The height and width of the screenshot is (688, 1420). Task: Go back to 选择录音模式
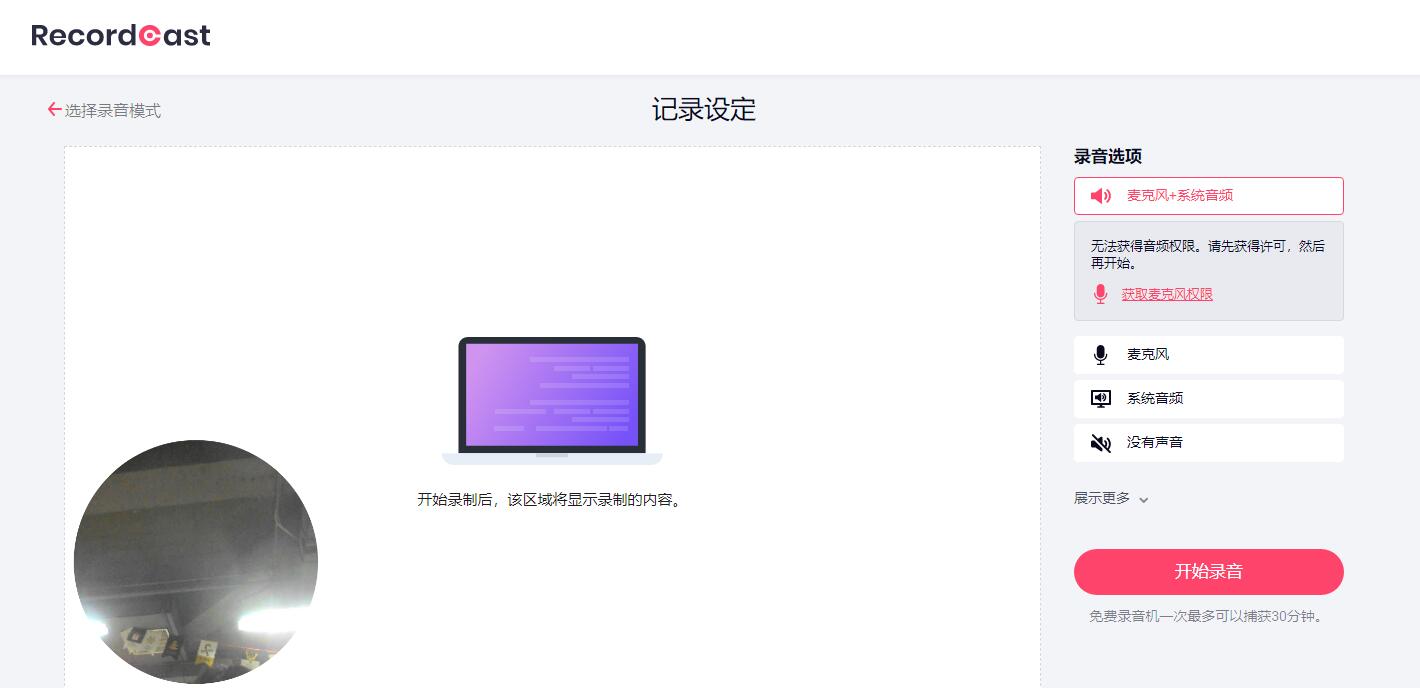click(x=112, y=111)
